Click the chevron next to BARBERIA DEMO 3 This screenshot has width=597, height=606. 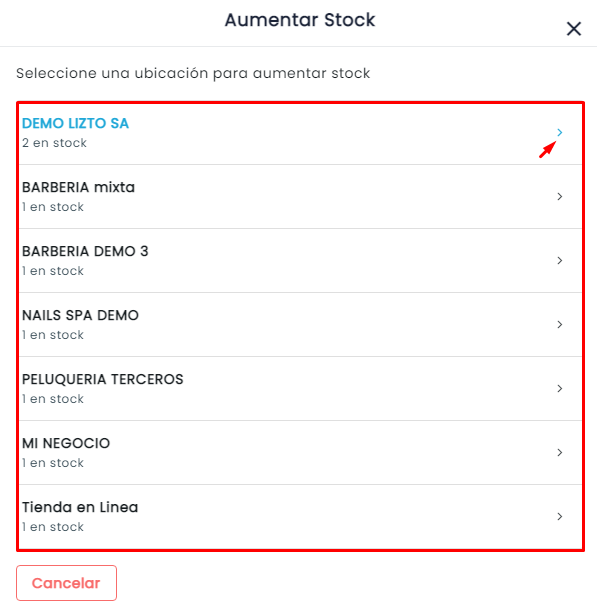tap(560, 260)
